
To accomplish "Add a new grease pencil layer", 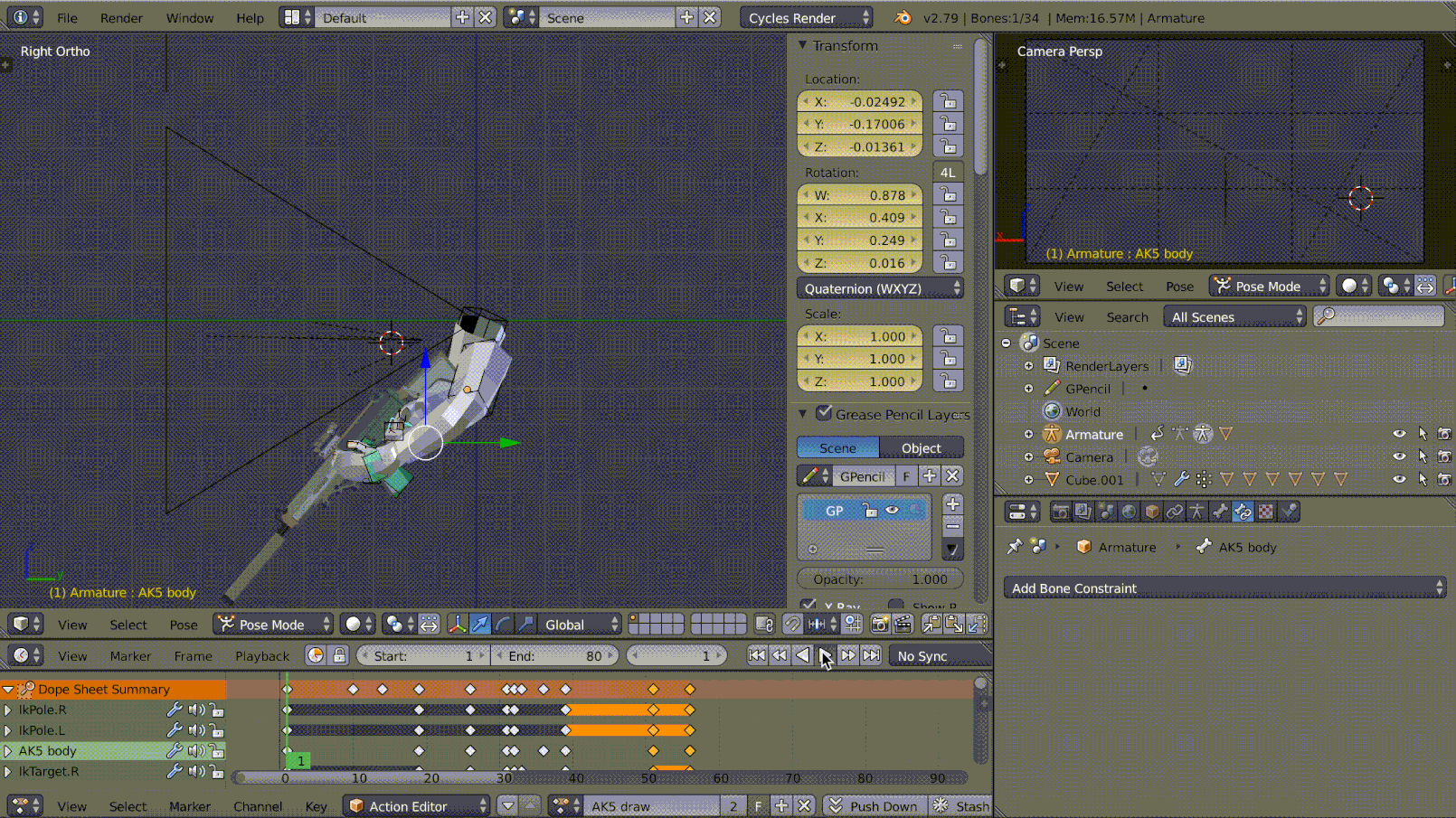I will click(952, 504).
